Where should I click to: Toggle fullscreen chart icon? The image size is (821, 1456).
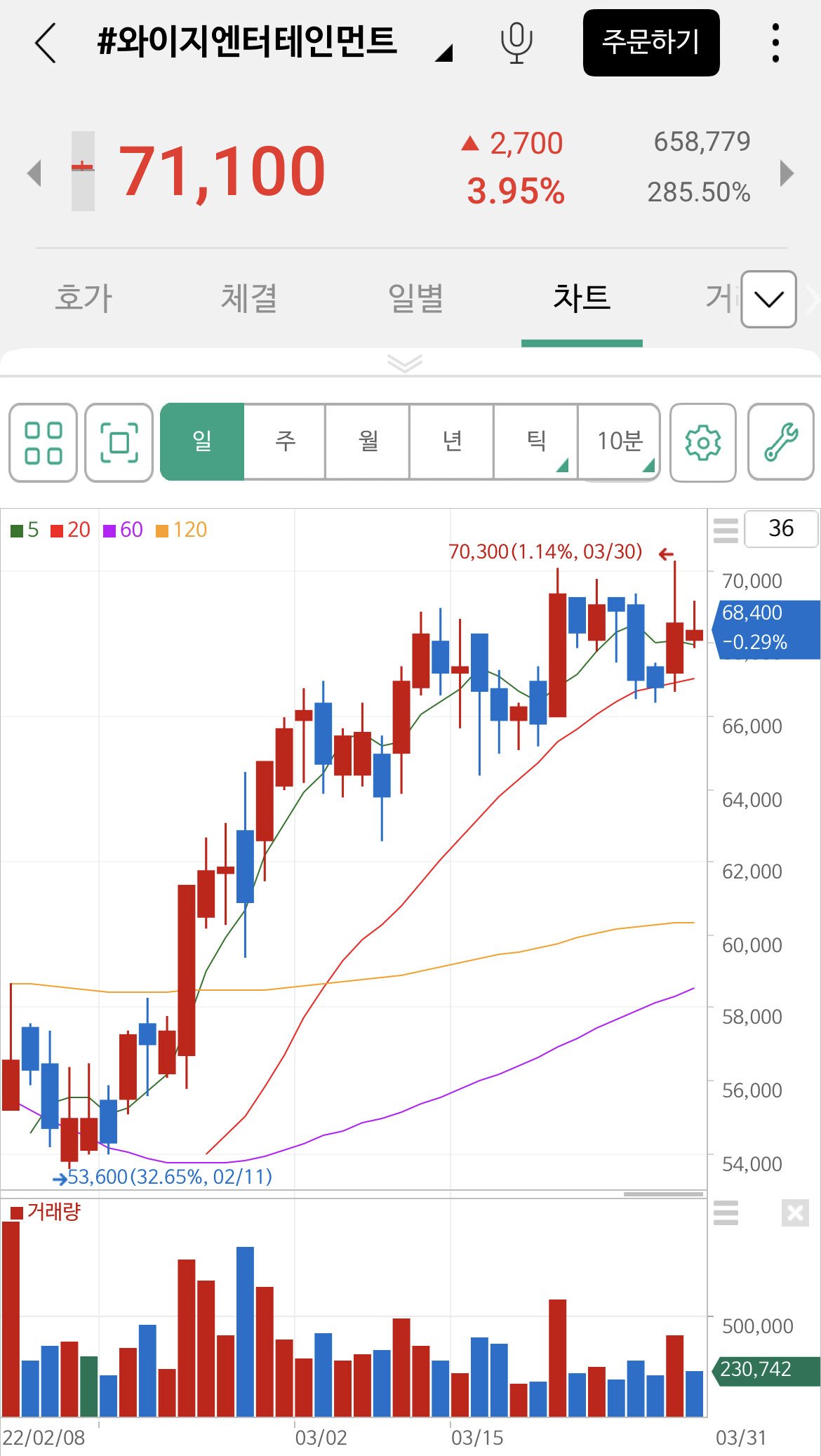point(119,443)
